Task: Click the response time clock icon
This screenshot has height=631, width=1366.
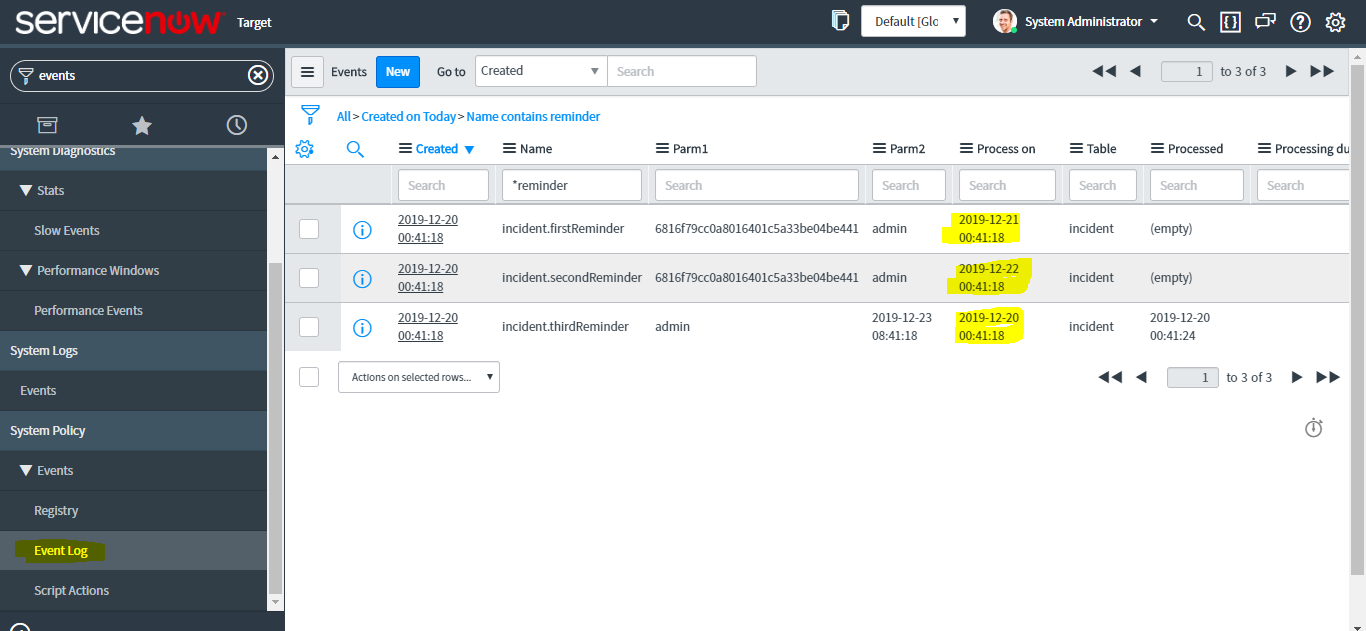Action: tap(1313, 427)
